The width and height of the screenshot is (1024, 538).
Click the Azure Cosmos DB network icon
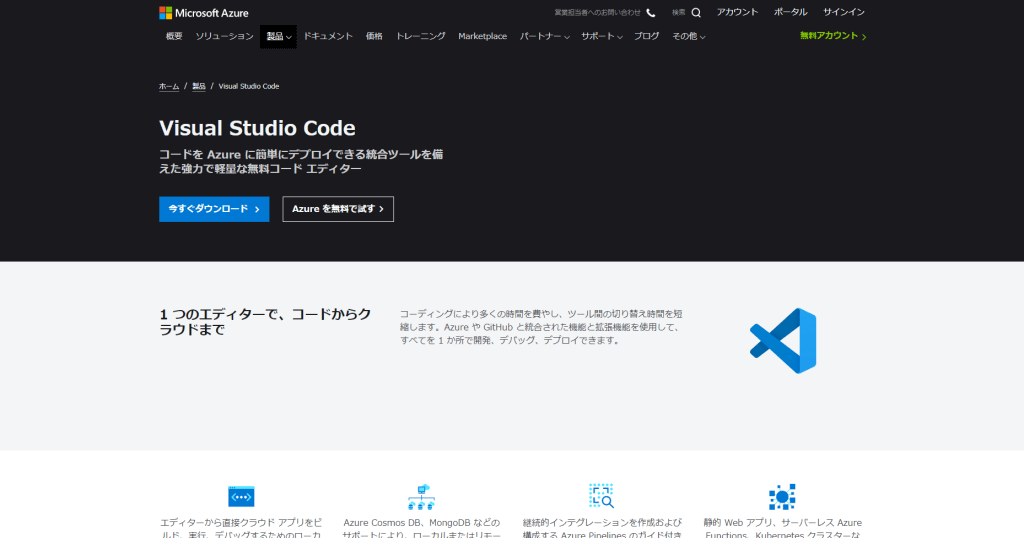tap(421, 497)
